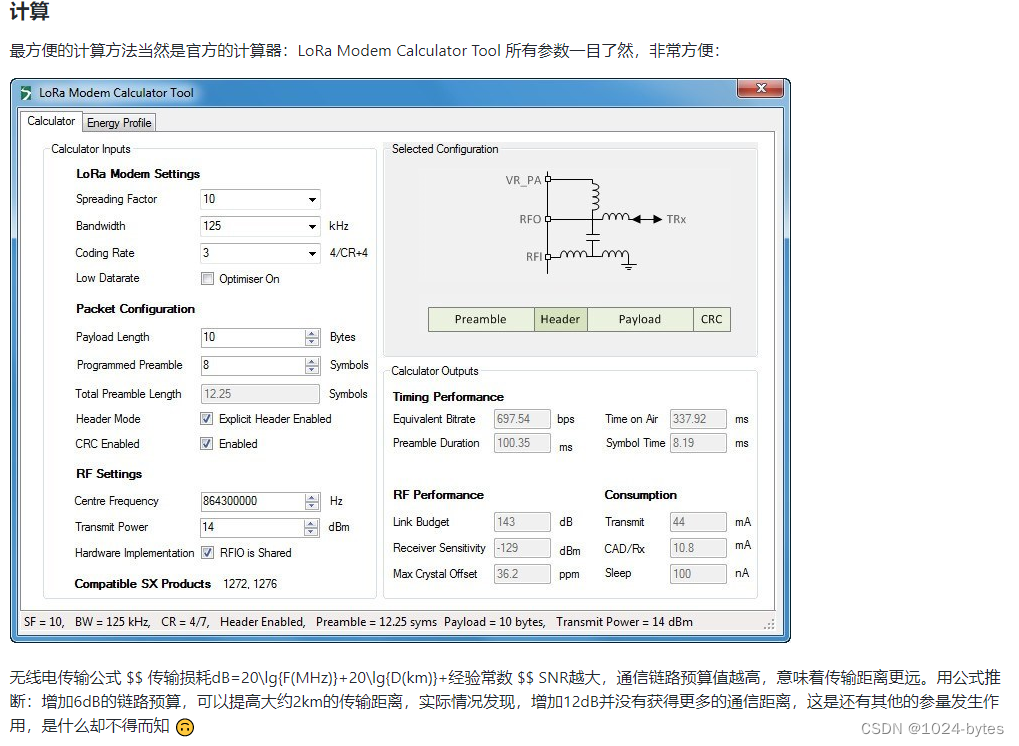Click the VR_PA label in circuit diagram

coord(523,180)
